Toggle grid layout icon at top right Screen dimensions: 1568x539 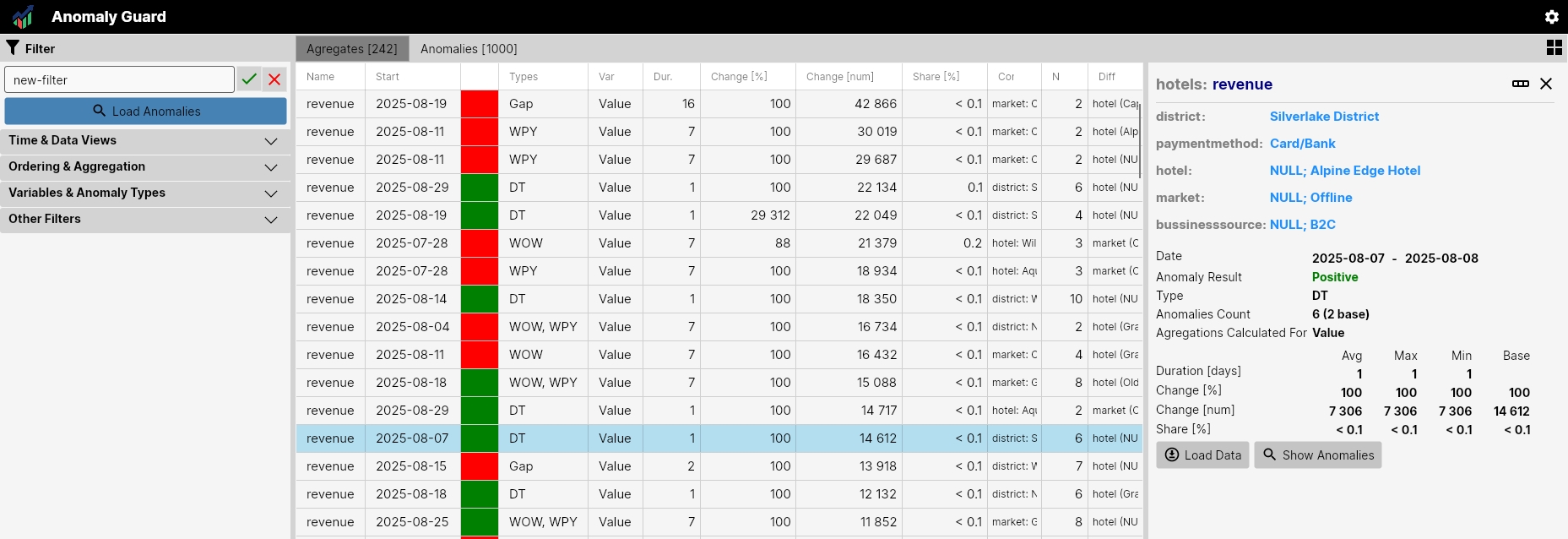[1554, 48]
